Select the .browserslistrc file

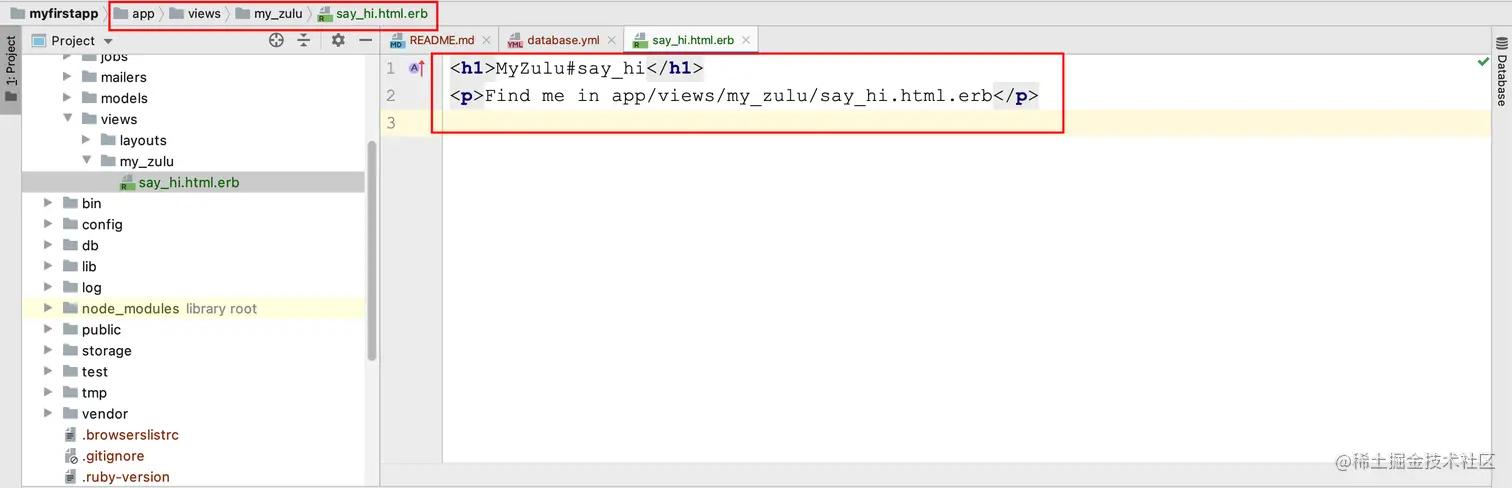[x=121, y=435]
